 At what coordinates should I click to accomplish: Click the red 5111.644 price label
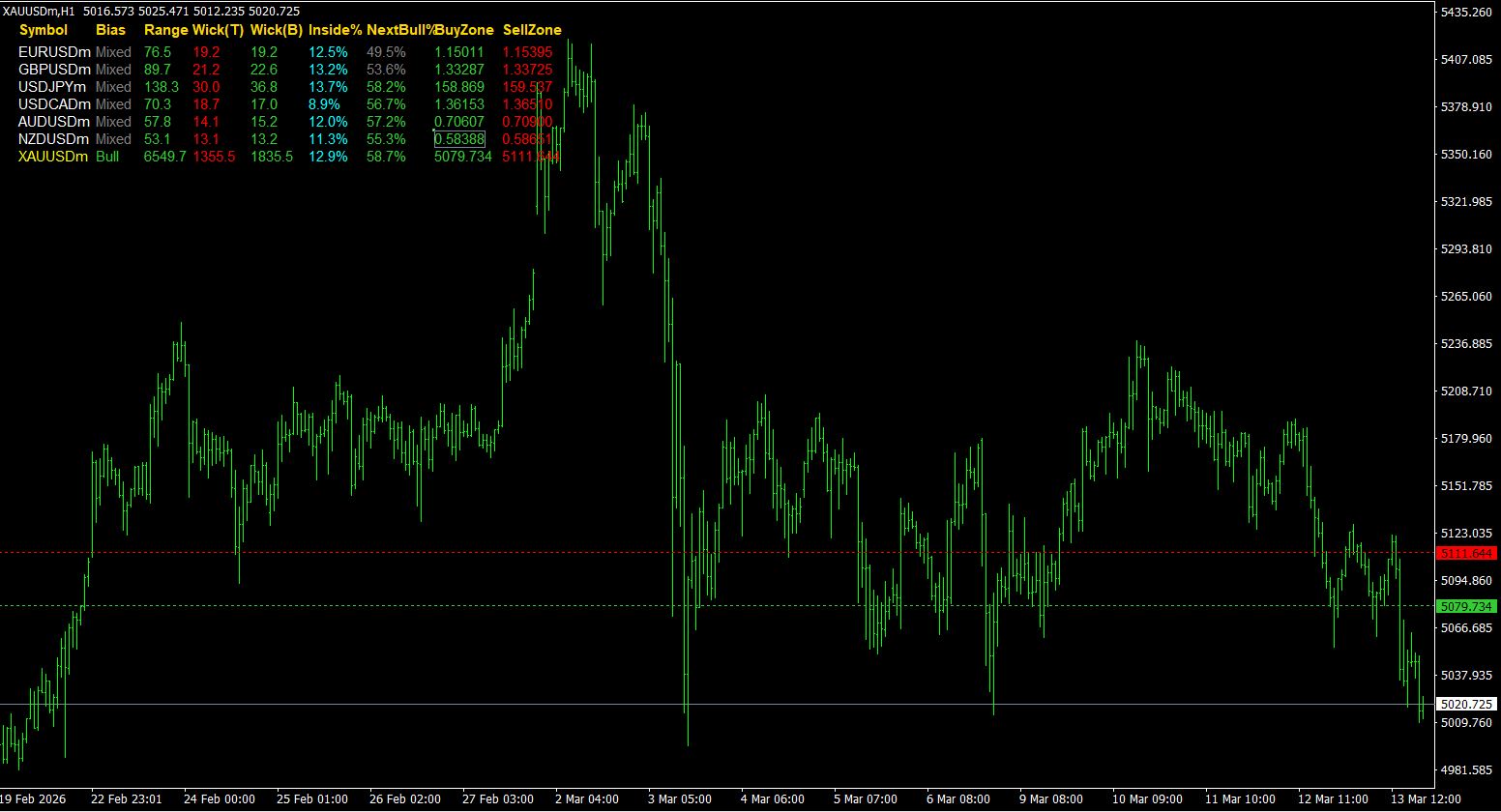(1466, 553)
